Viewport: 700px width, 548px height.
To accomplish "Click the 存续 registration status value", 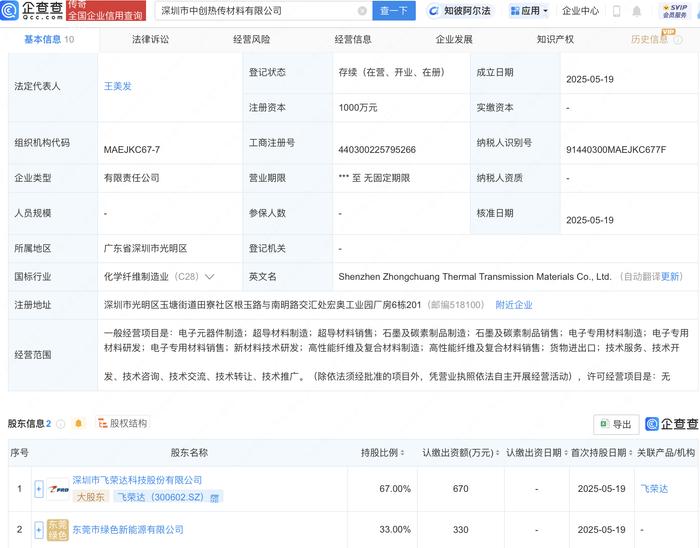I will tap(392, 72).
